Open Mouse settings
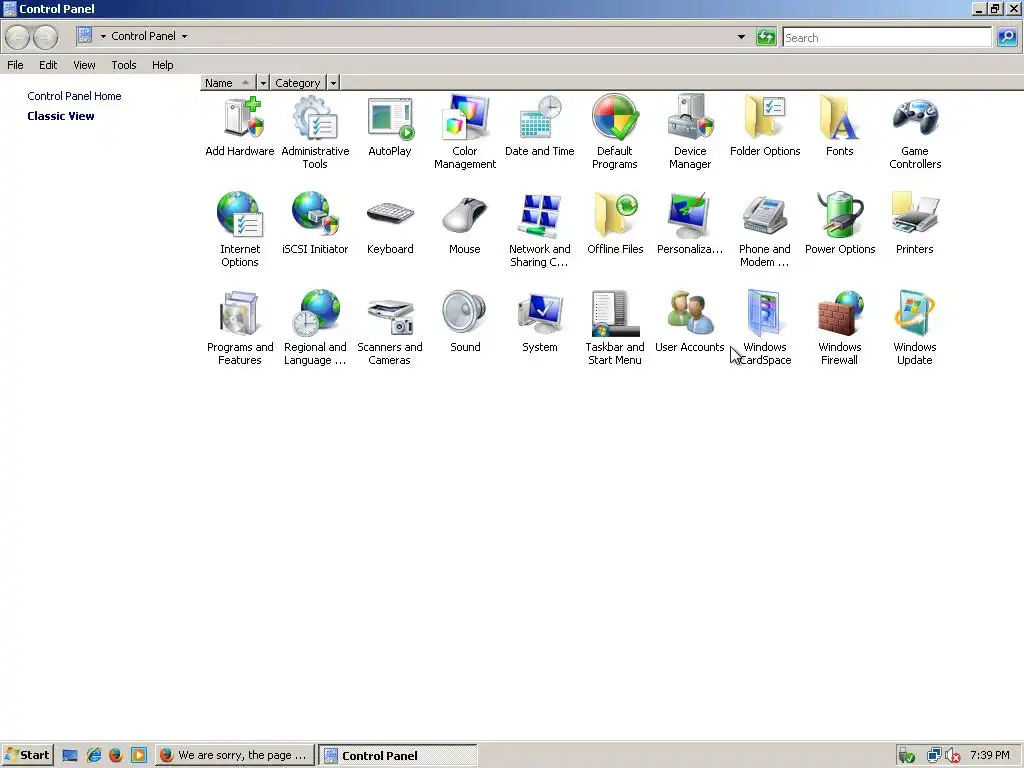Image resolution: width=1024 pixels, height=768 pixels. (x=465, y=225)
